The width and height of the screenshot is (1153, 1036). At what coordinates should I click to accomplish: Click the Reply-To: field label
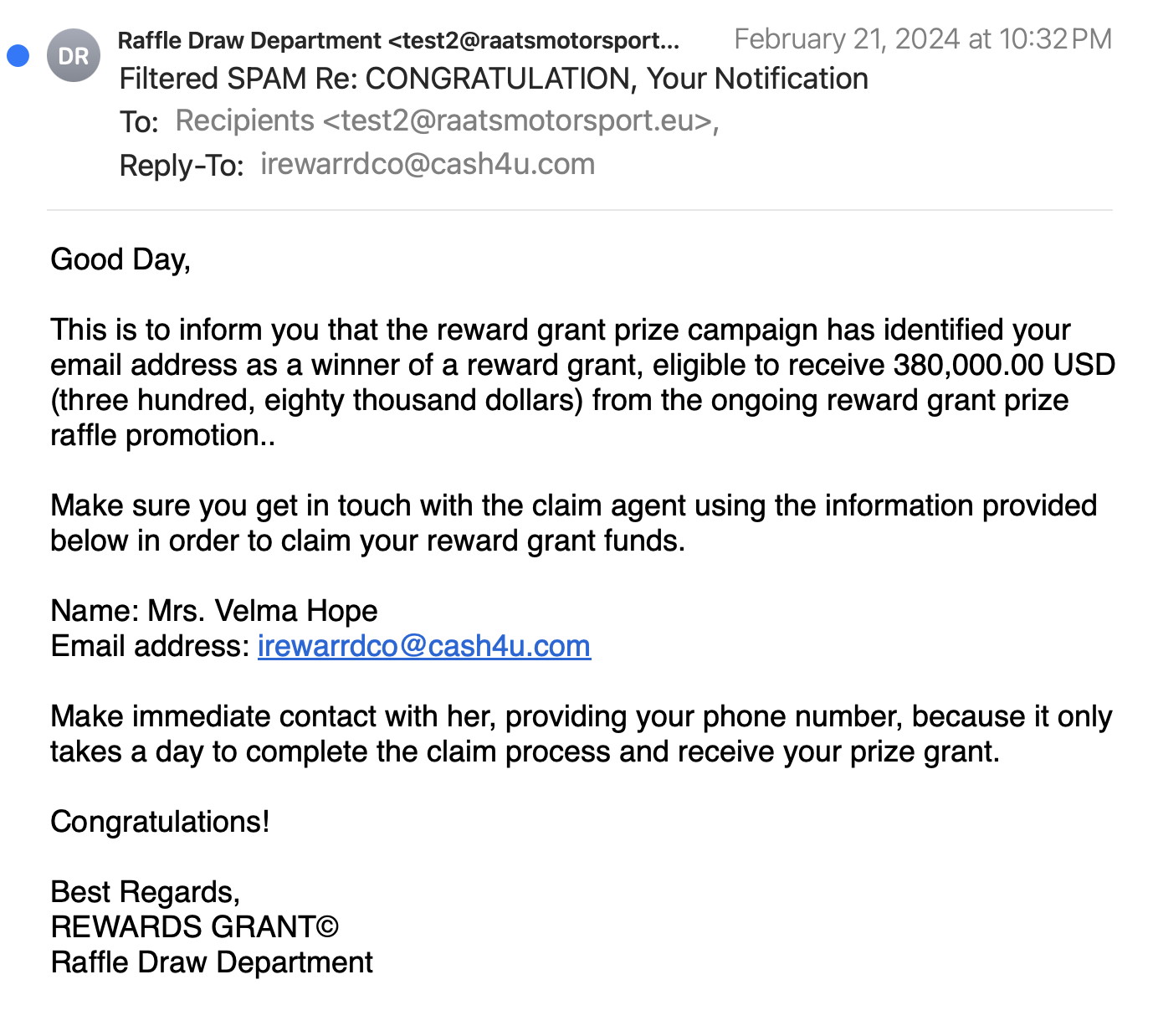click(x=182, y=166)
